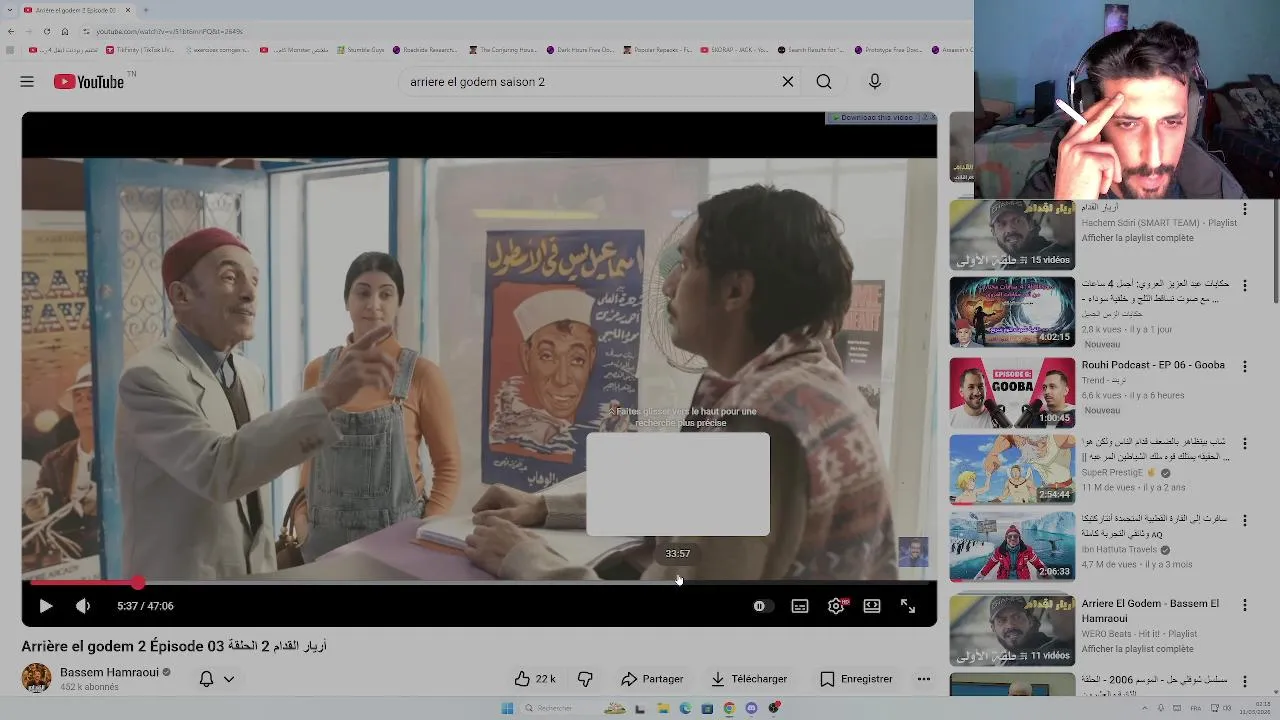Open options for 4:02:15 video
Screen dimensions: 1280x720
1245,286
